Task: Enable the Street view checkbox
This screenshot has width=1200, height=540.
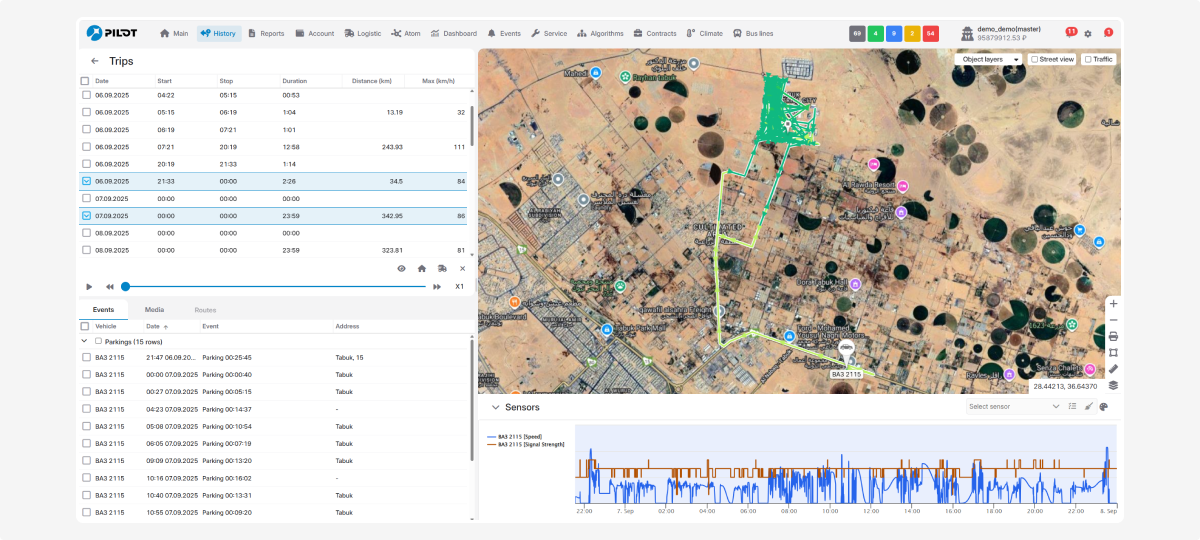Action: 1035,59
